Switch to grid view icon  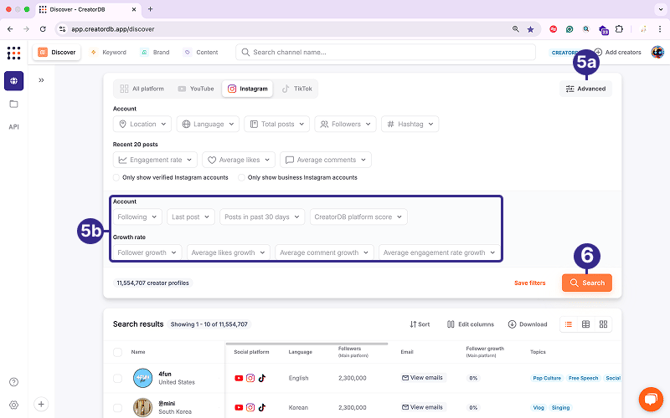tap(603, 324)
